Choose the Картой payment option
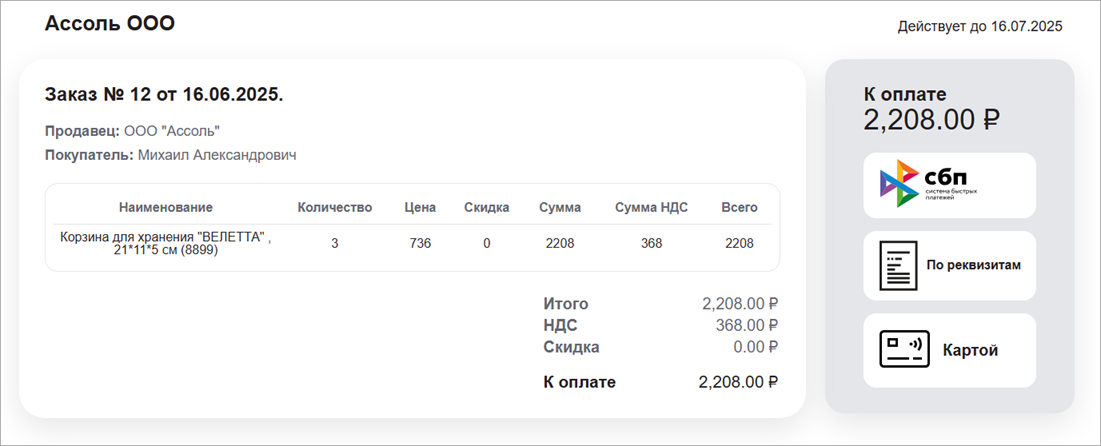 pos(970,351)
